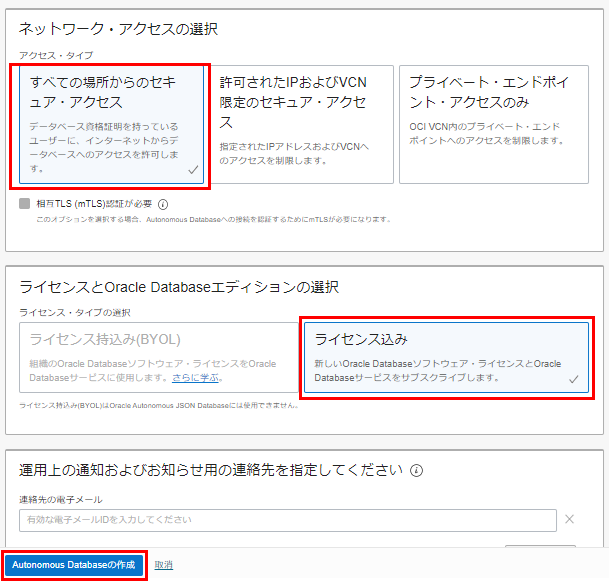Click the 運用上の通知およびお知らせ用の連絡先 heading text
The image size is (609, 581).
pyautogui.click(x=210, y=470)
